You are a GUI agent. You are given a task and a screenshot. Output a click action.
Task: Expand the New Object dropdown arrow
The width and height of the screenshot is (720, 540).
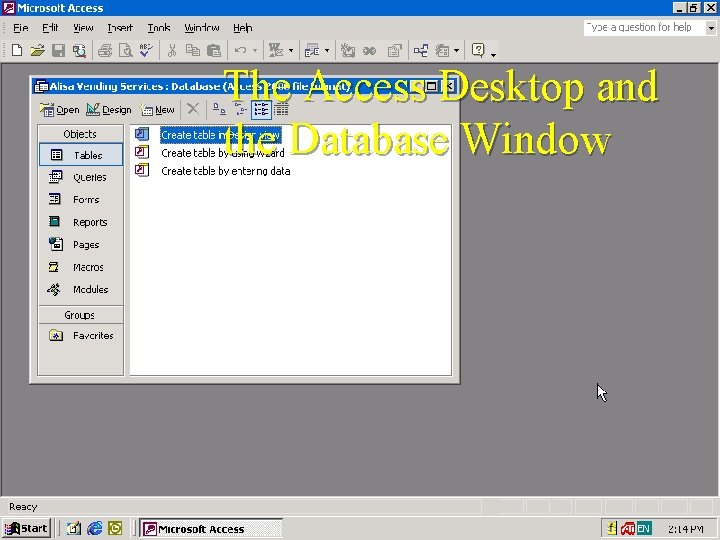pyautogui.click(x=456, y=51)
